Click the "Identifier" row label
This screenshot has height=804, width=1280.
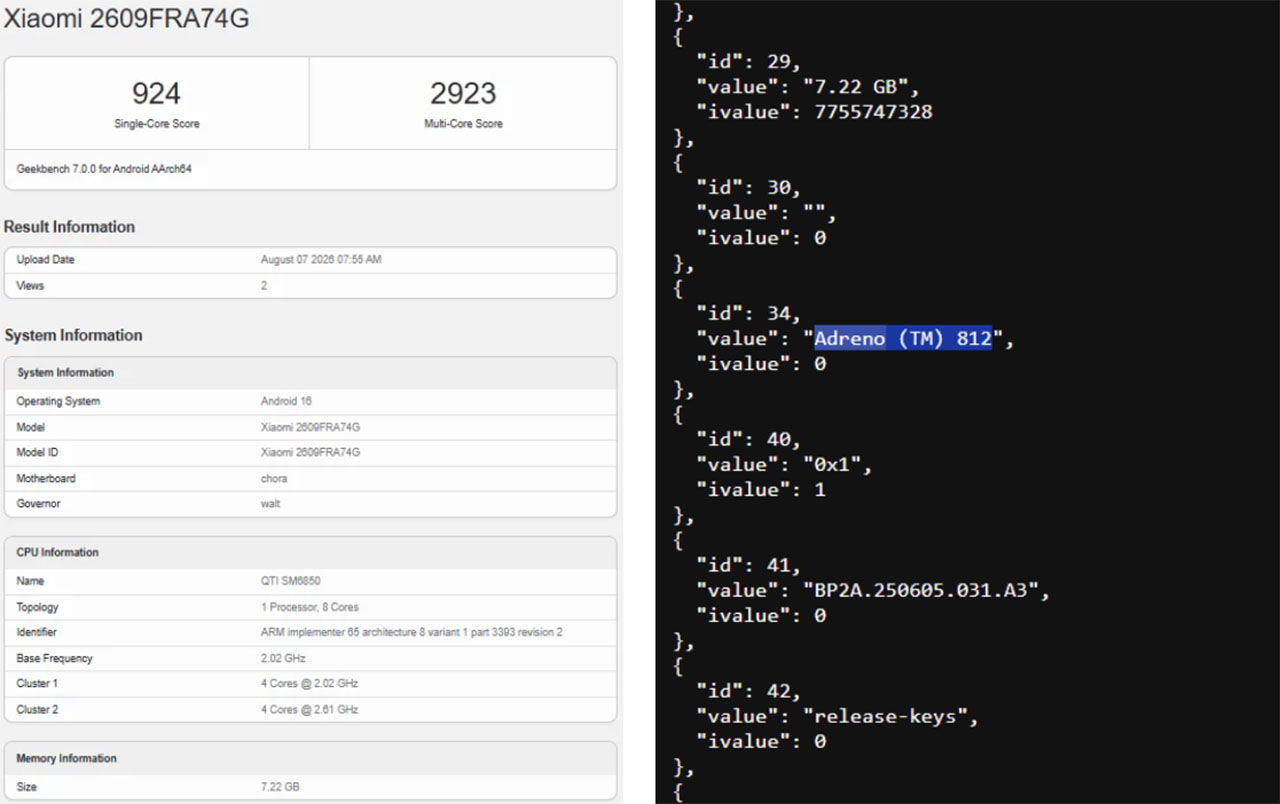point(37,633)
